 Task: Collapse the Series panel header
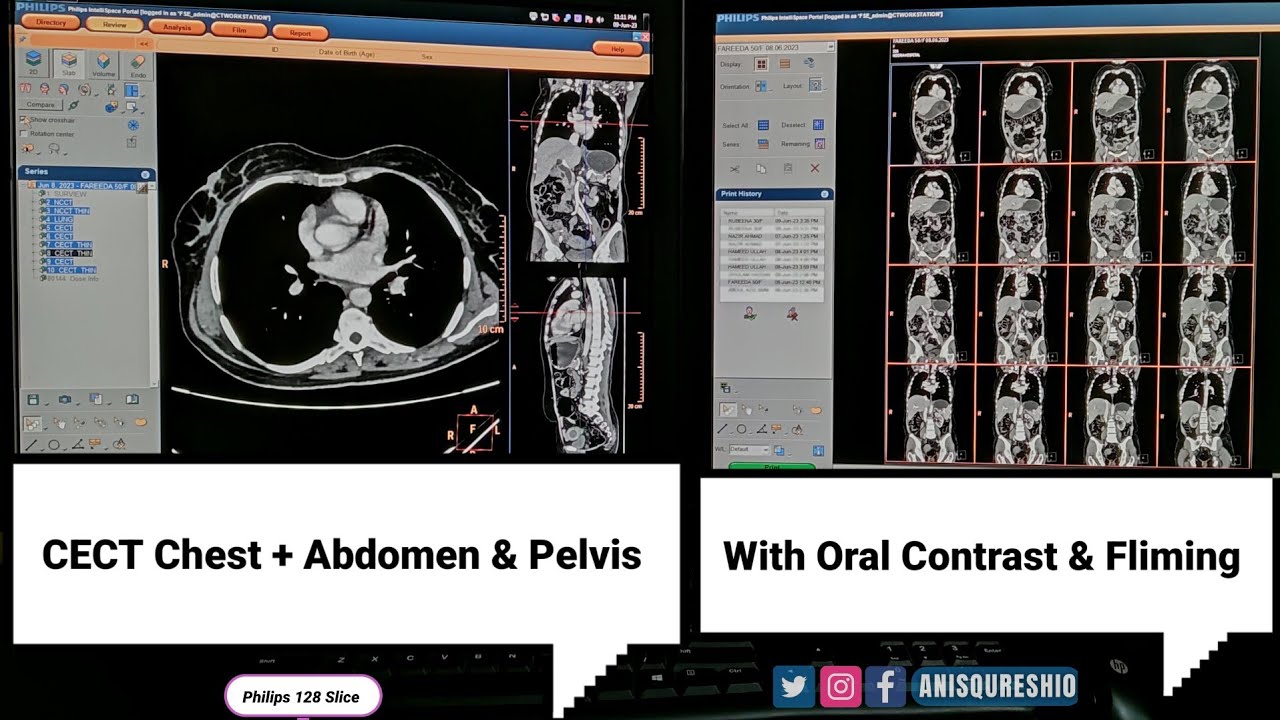click(145, 173)
